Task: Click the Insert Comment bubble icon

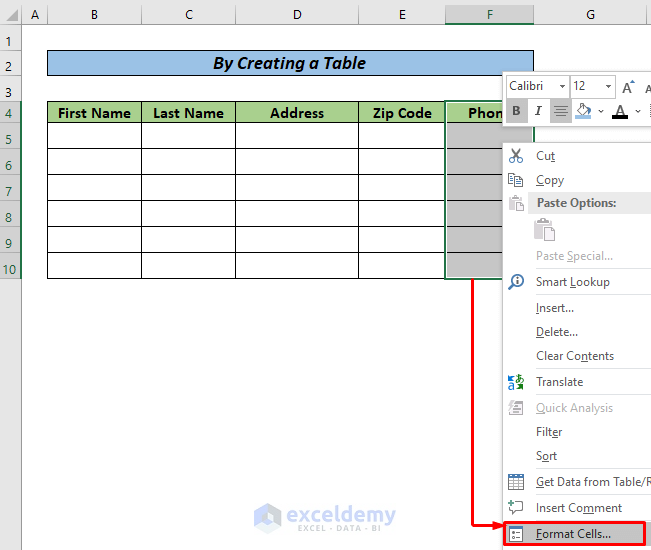Action: (516, 507)
